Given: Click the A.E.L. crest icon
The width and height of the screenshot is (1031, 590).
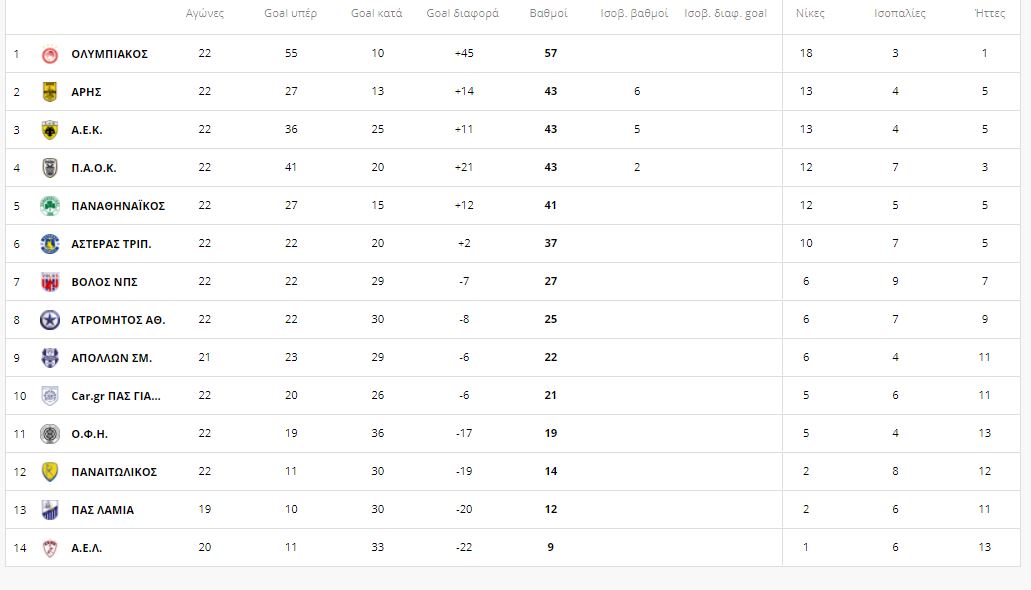Looking at the screenshot, I should (50, 548).
